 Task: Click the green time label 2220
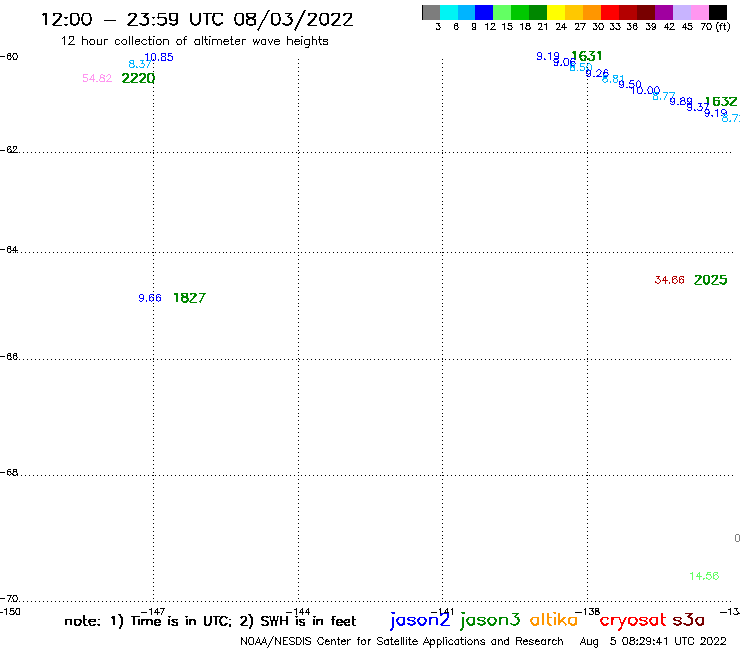(138, 78)
